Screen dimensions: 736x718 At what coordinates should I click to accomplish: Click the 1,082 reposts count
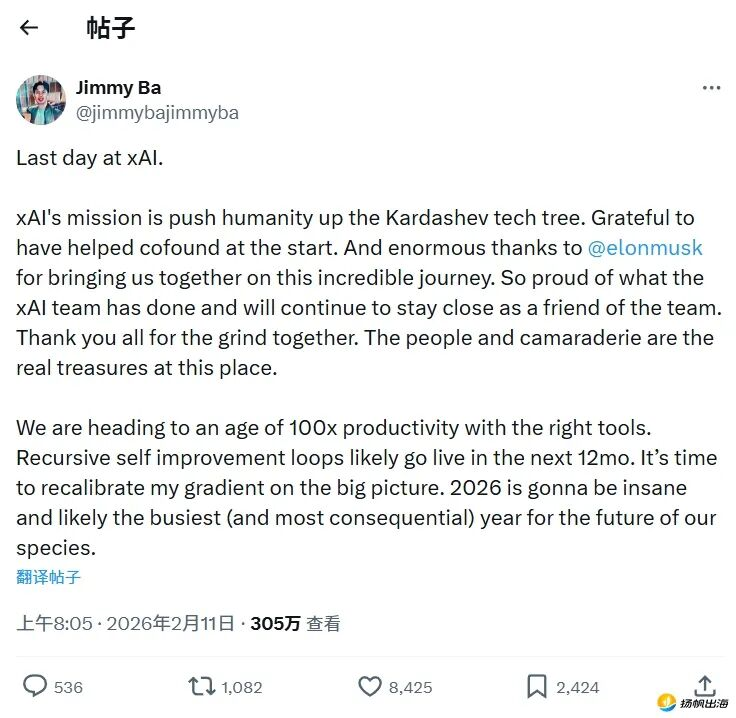pyautogui.click(x=241, y=687)
